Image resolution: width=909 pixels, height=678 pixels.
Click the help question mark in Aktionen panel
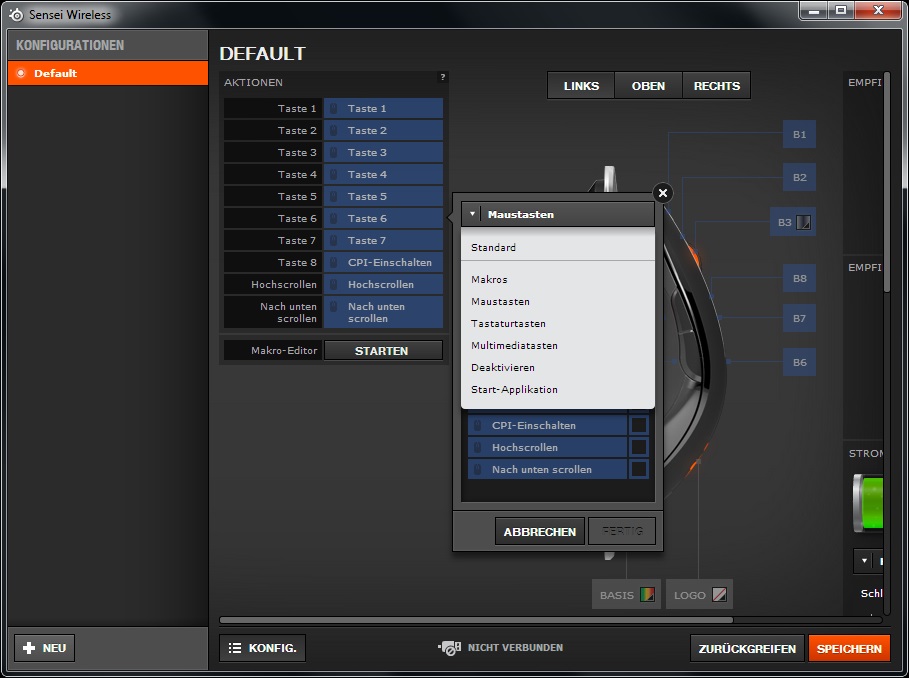[443, 77]
